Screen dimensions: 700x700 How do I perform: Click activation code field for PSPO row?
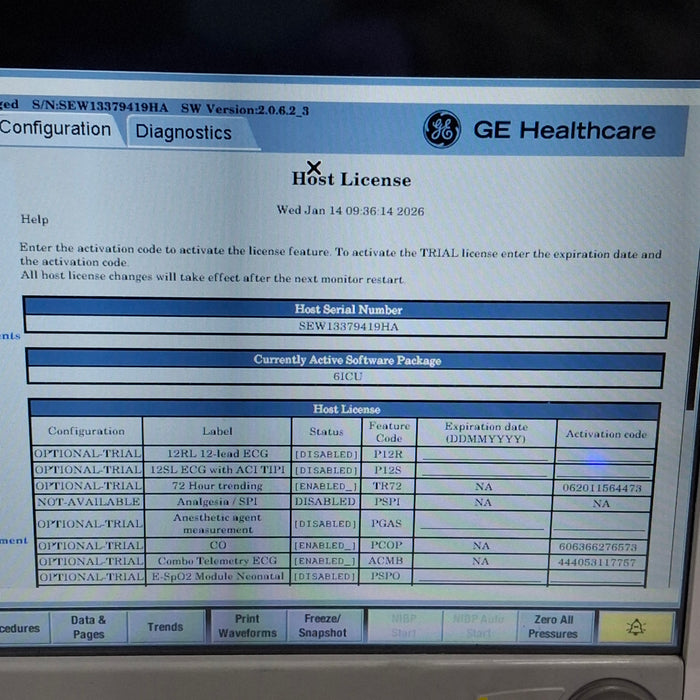coord(596,577)
